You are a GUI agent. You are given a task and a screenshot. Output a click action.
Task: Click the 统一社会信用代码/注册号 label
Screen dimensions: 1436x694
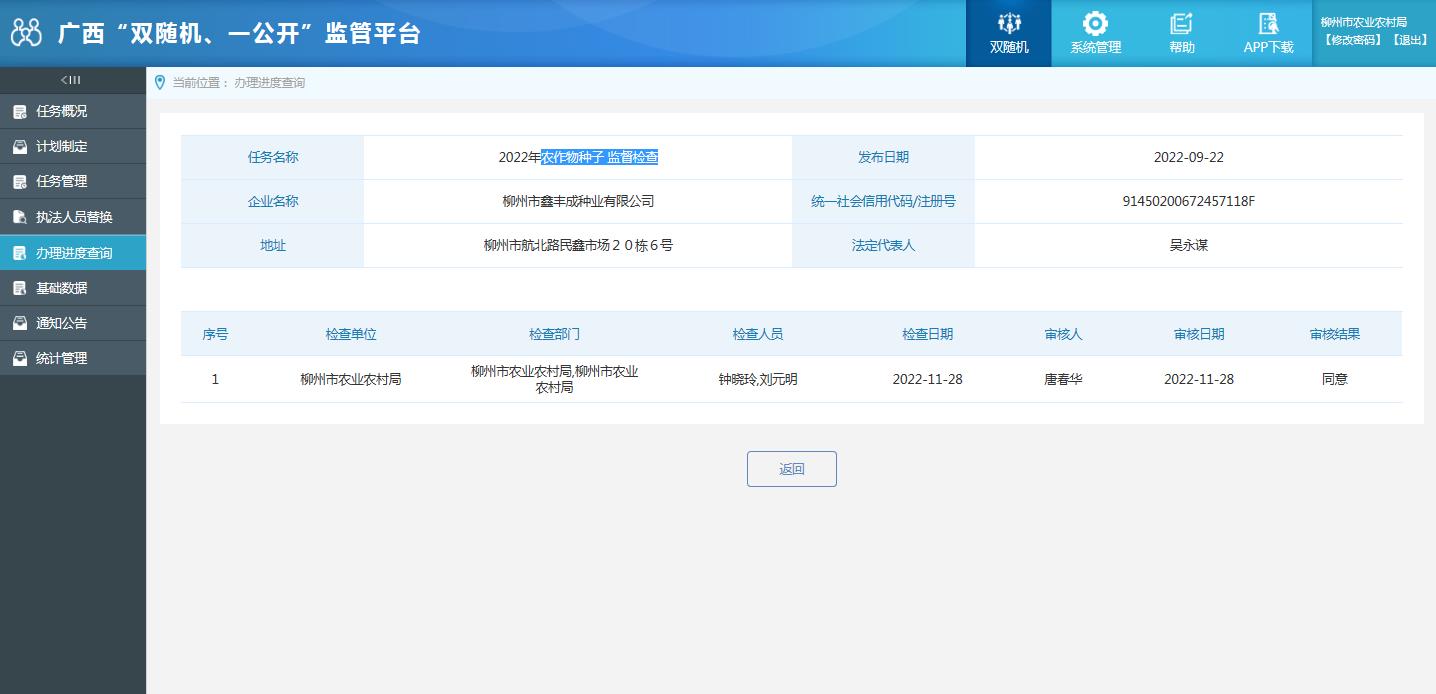coord(883,201)
